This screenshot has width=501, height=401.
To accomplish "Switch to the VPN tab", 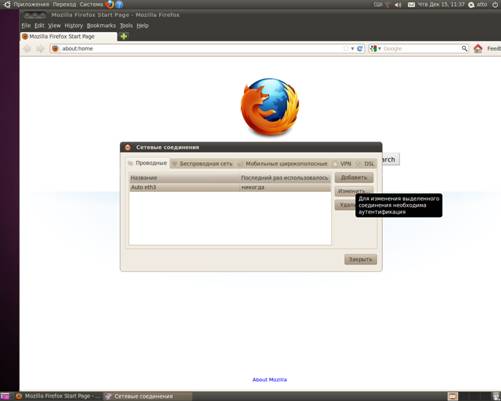I will click(x=343, y=164).
